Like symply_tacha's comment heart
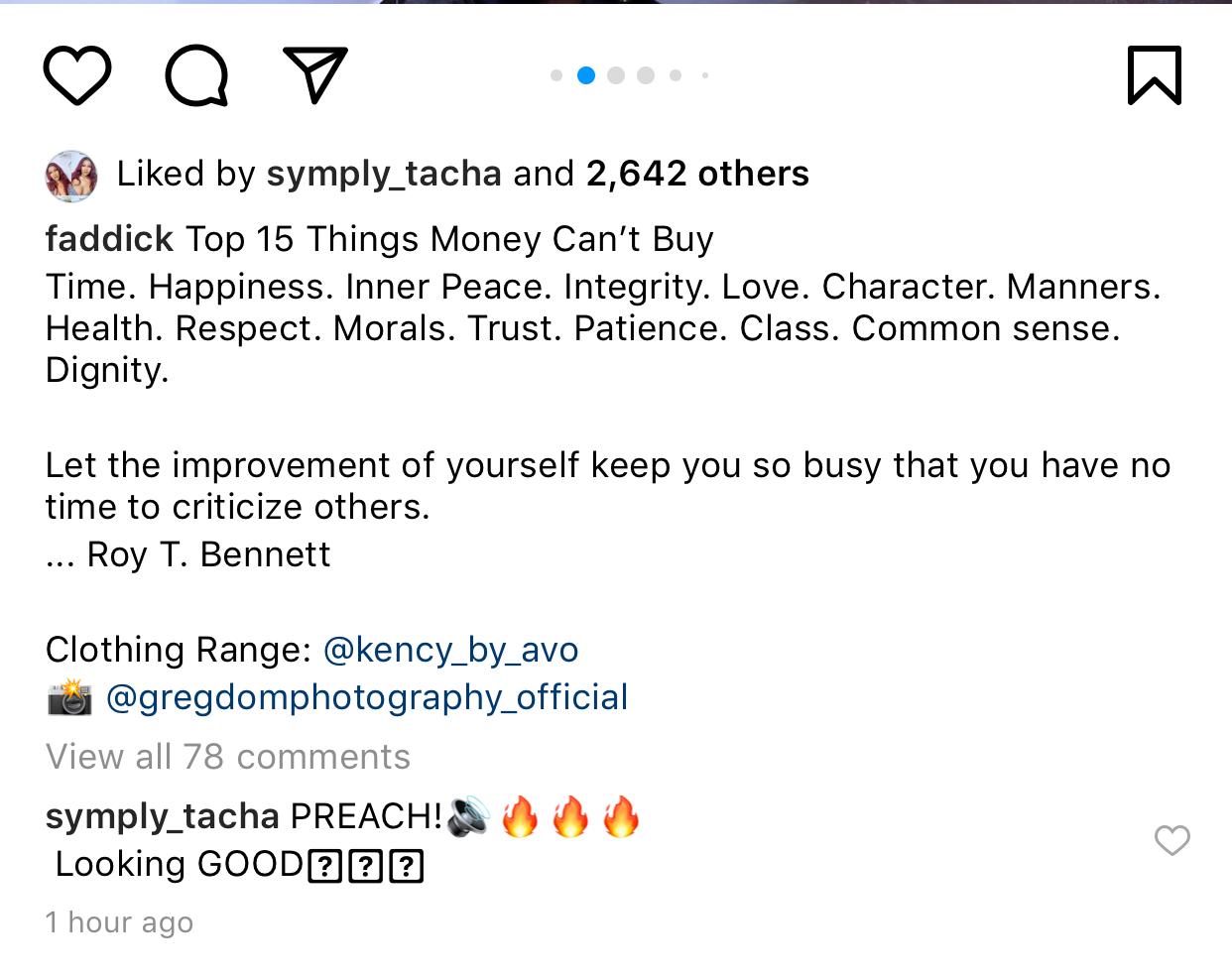 (1171, 841)
